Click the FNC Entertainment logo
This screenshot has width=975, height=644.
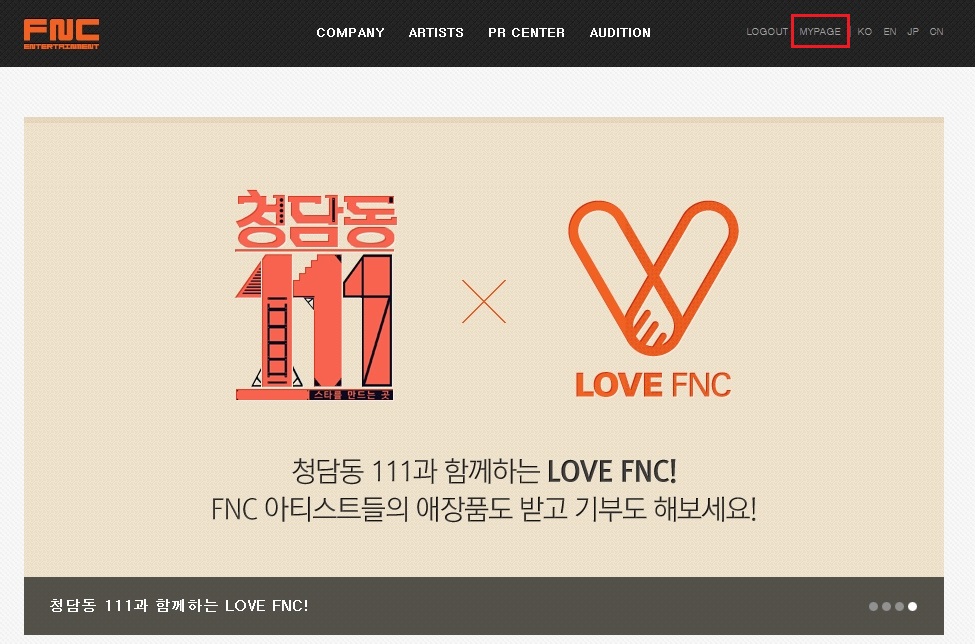tap(61, 34)
